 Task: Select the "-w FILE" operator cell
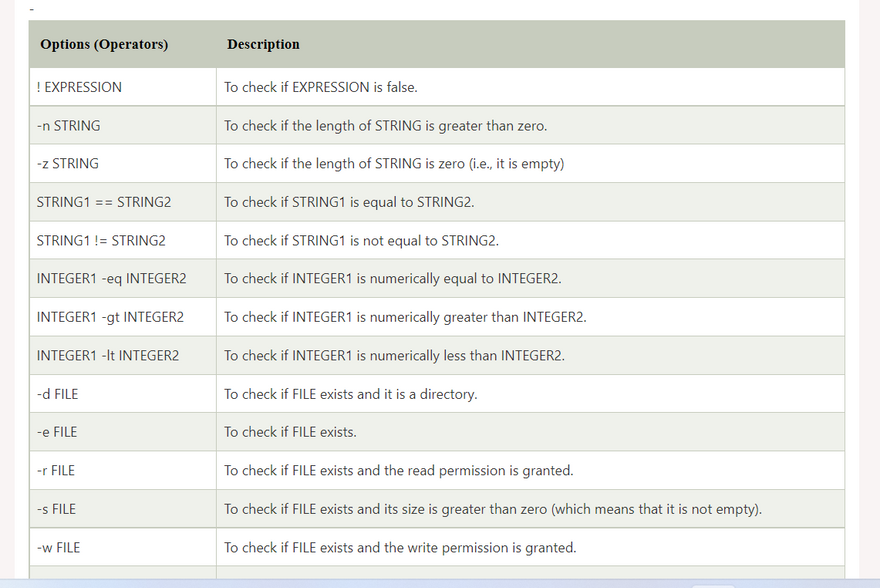(x=58, y=548)
